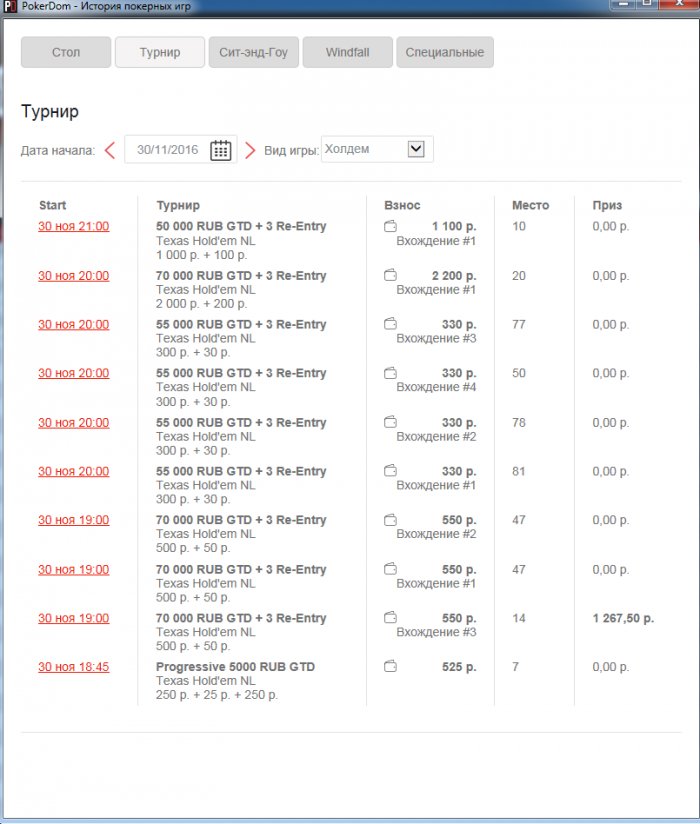The width and height of the screenshot is (700, 824).
Task: Select the Windfall tab
Action: pos(347,52)
